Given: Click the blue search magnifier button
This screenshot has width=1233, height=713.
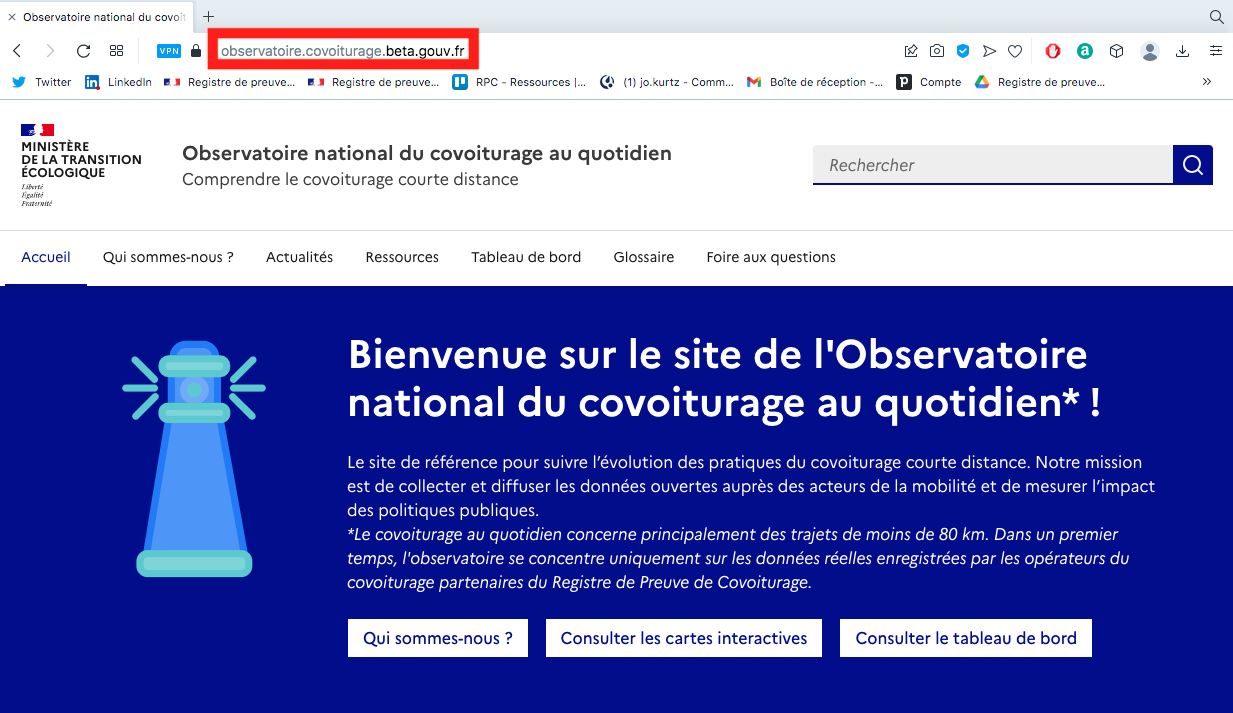Looking at the screenshot, I should pos(1192,165).
